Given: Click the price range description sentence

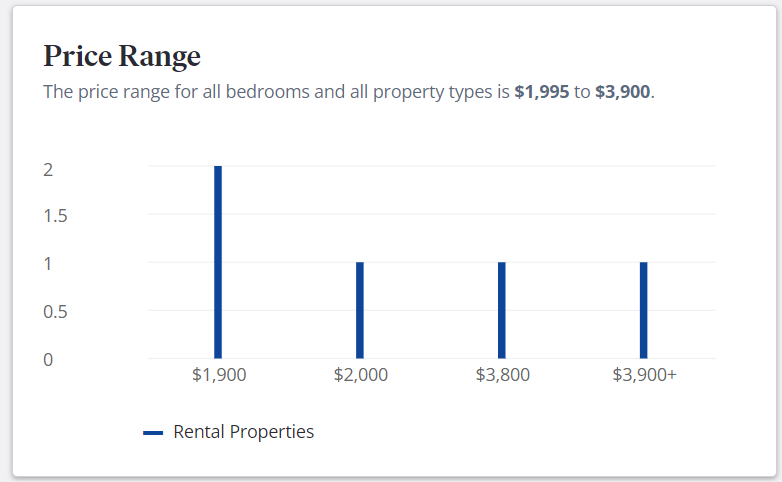Looking at the screenshot, I should click(349, 92).
